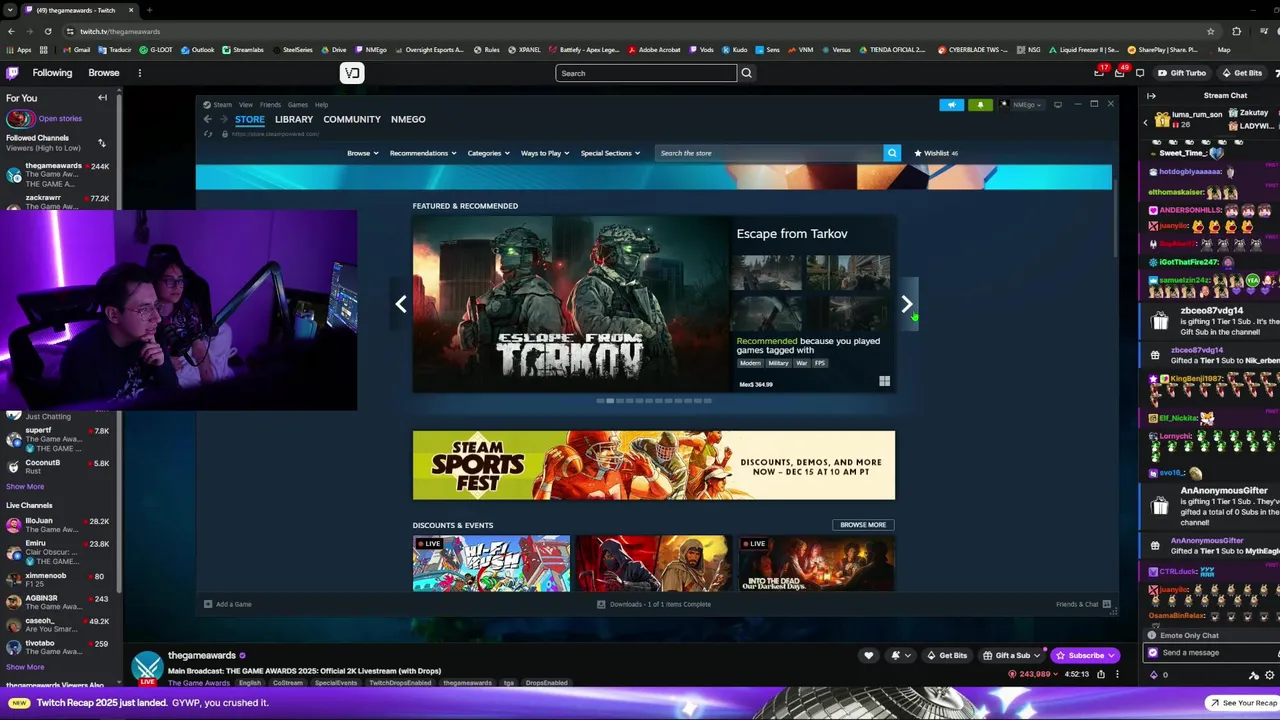Open Steam Browse dropdown menu

pyautogui.click(x=362, y=153)
